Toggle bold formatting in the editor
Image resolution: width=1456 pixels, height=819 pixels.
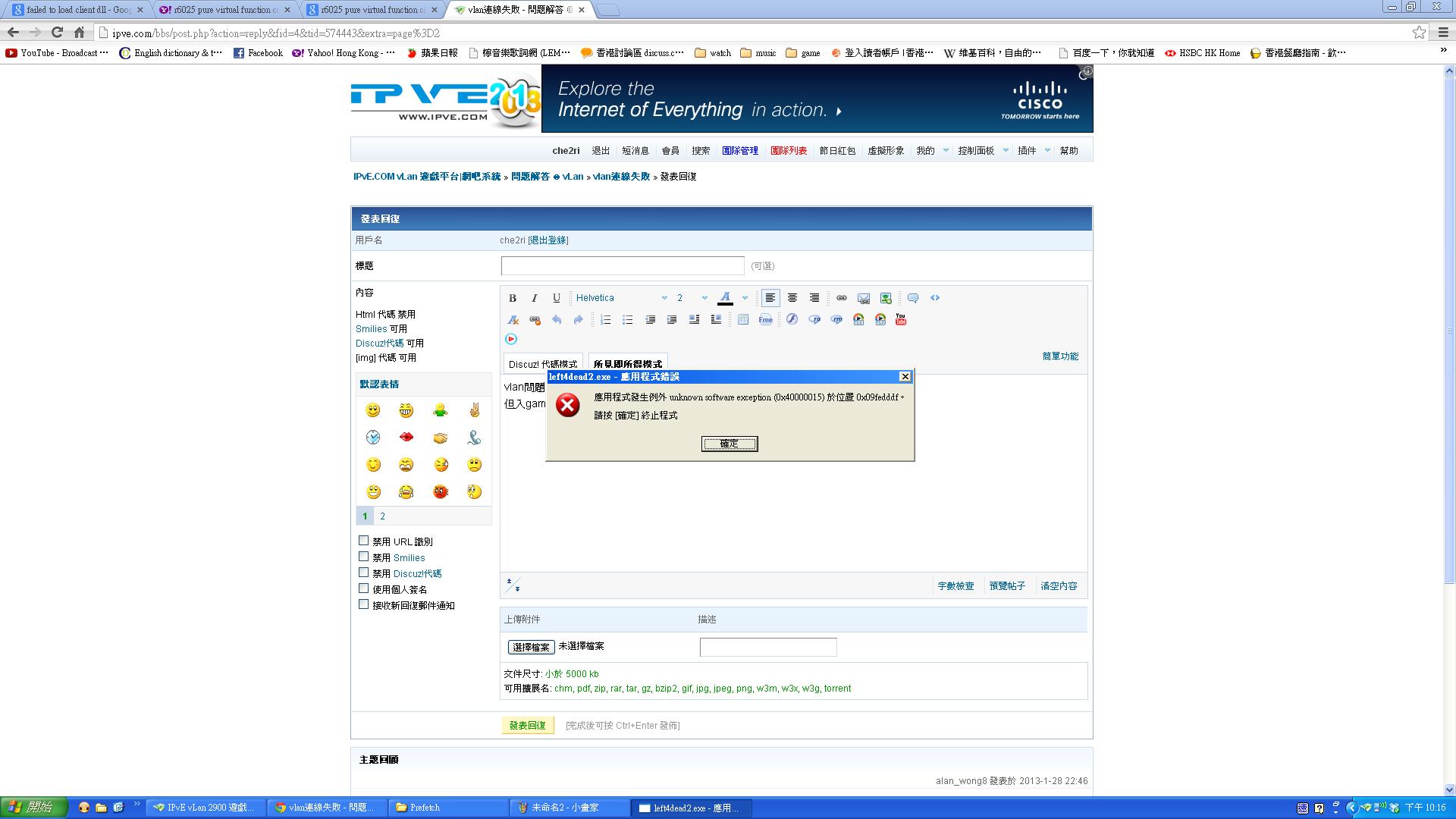[x=513, y=298]
